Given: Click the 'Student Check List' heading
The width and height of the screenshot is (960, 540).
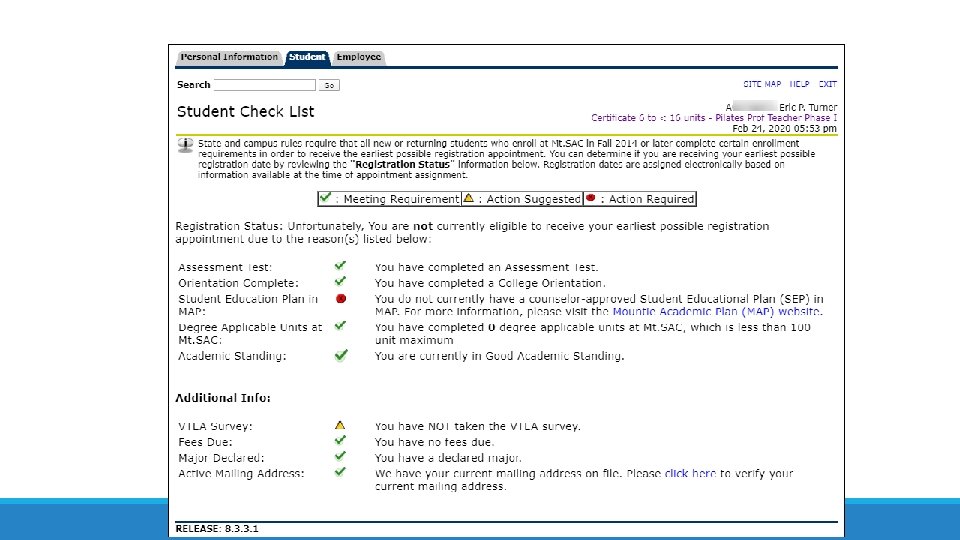Looking at the screenshot, I should [246, 111].
